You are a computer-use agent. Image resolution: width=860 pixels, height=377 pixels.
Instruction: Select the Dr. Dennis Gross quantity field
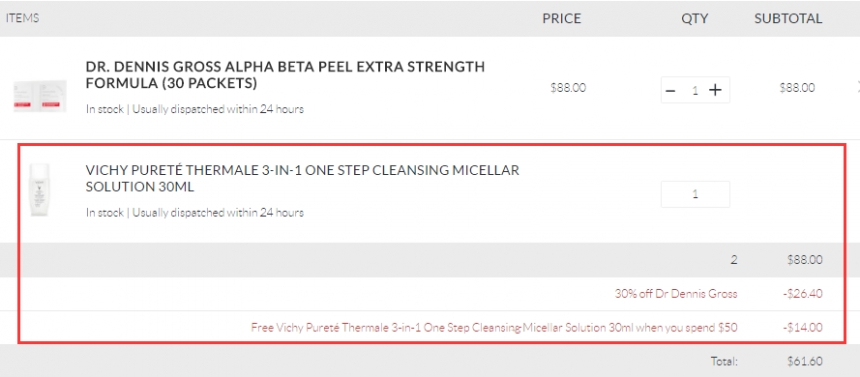pyautogui.click(x=695, y=91)
